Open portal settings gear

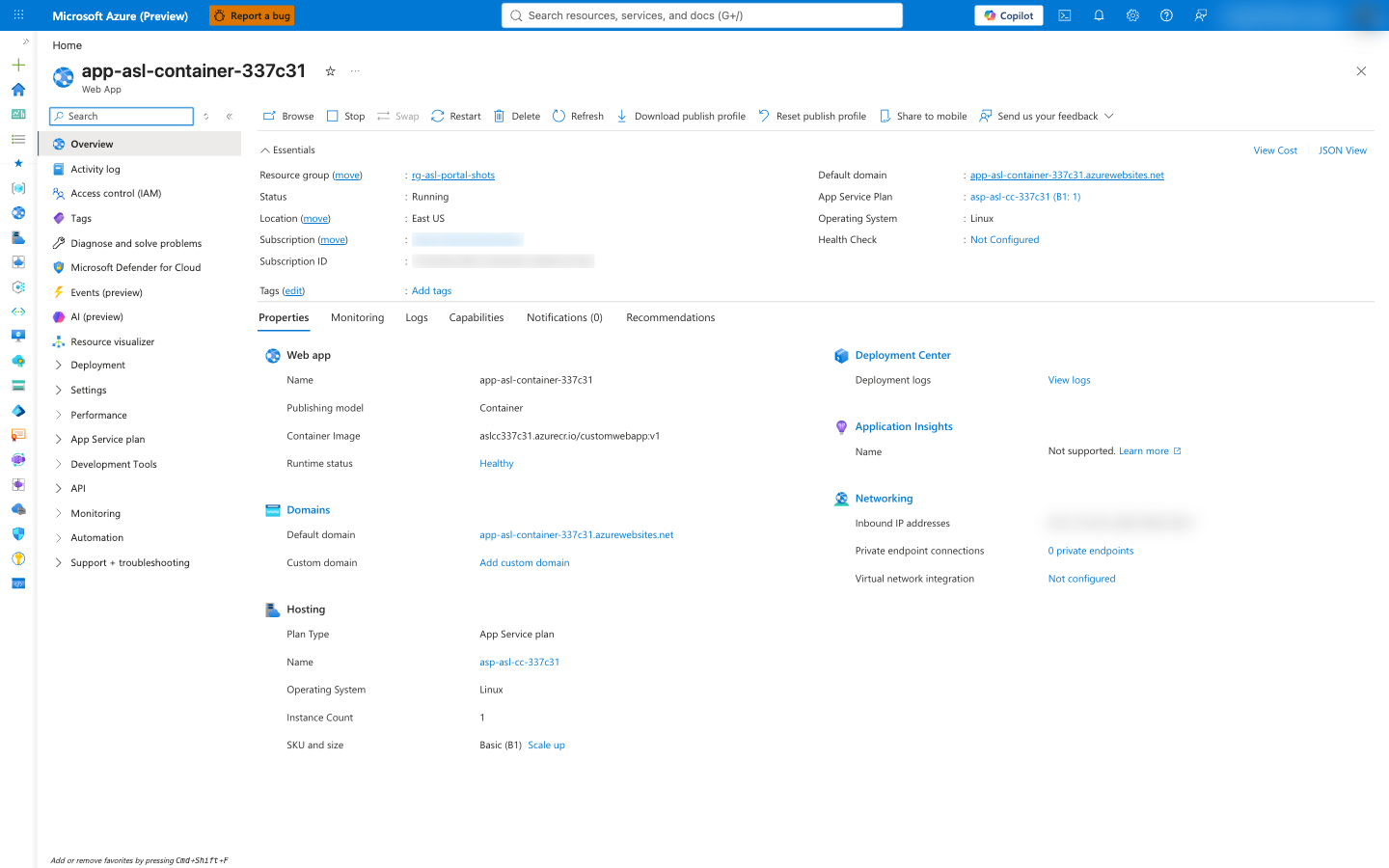coord(1132,15)
